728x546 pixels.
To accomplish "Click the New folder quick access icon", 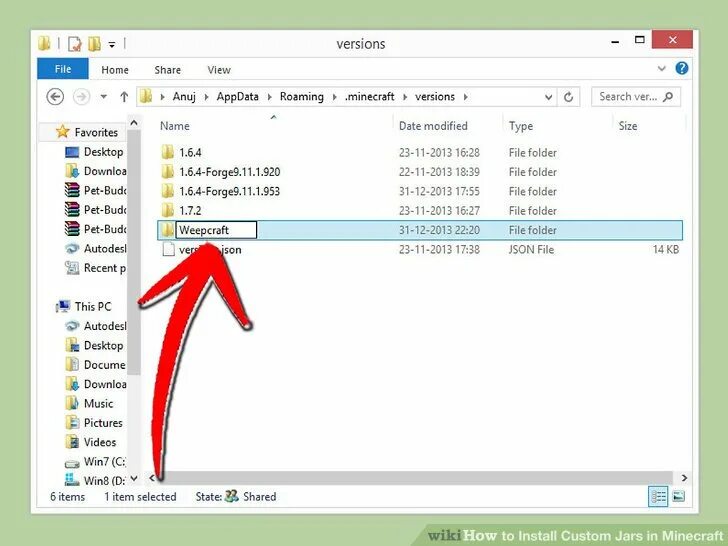I will [x=94, y=44].
